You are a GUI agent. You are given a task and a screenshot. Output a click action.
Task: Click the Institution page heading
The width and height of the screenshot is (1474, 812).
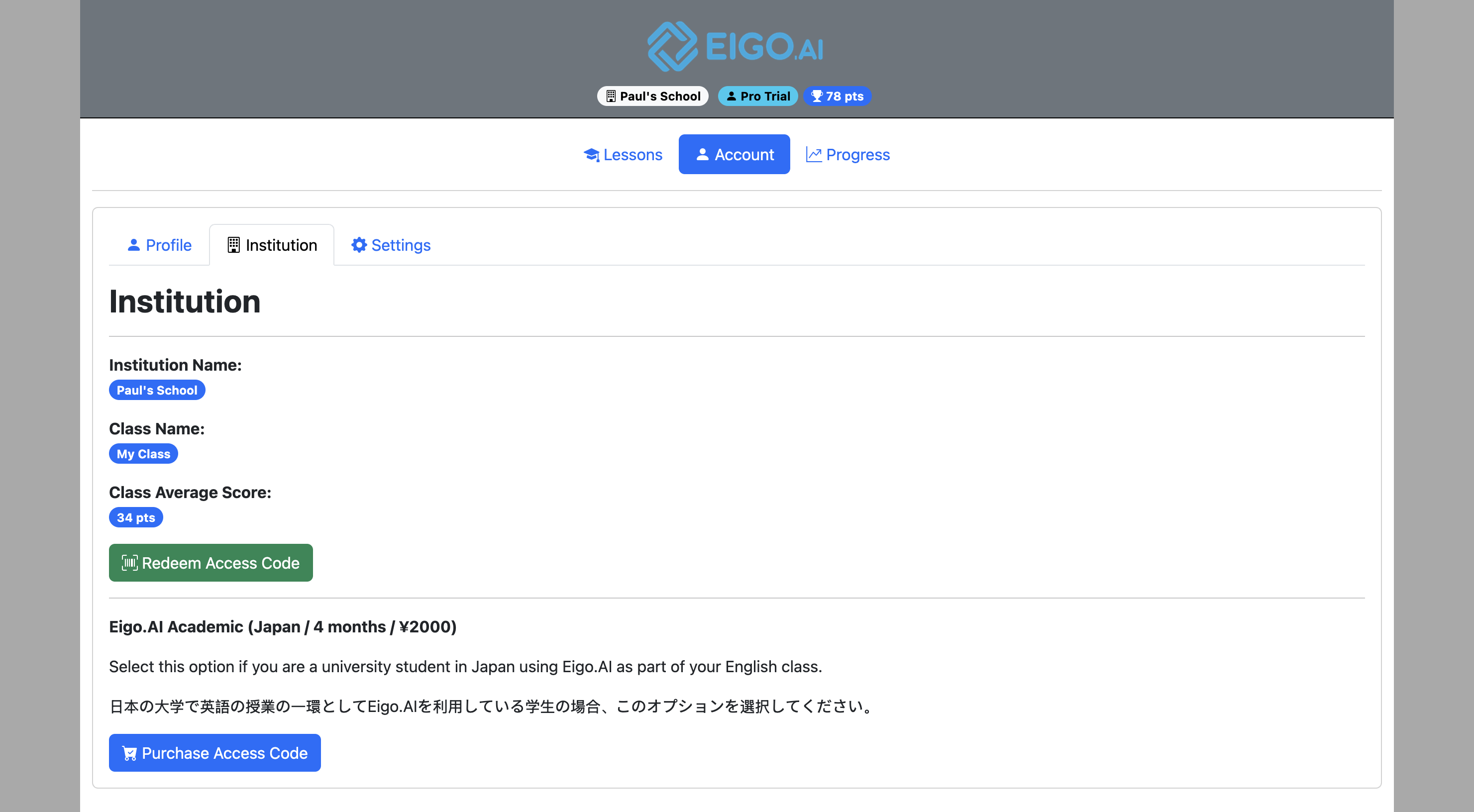185,302
